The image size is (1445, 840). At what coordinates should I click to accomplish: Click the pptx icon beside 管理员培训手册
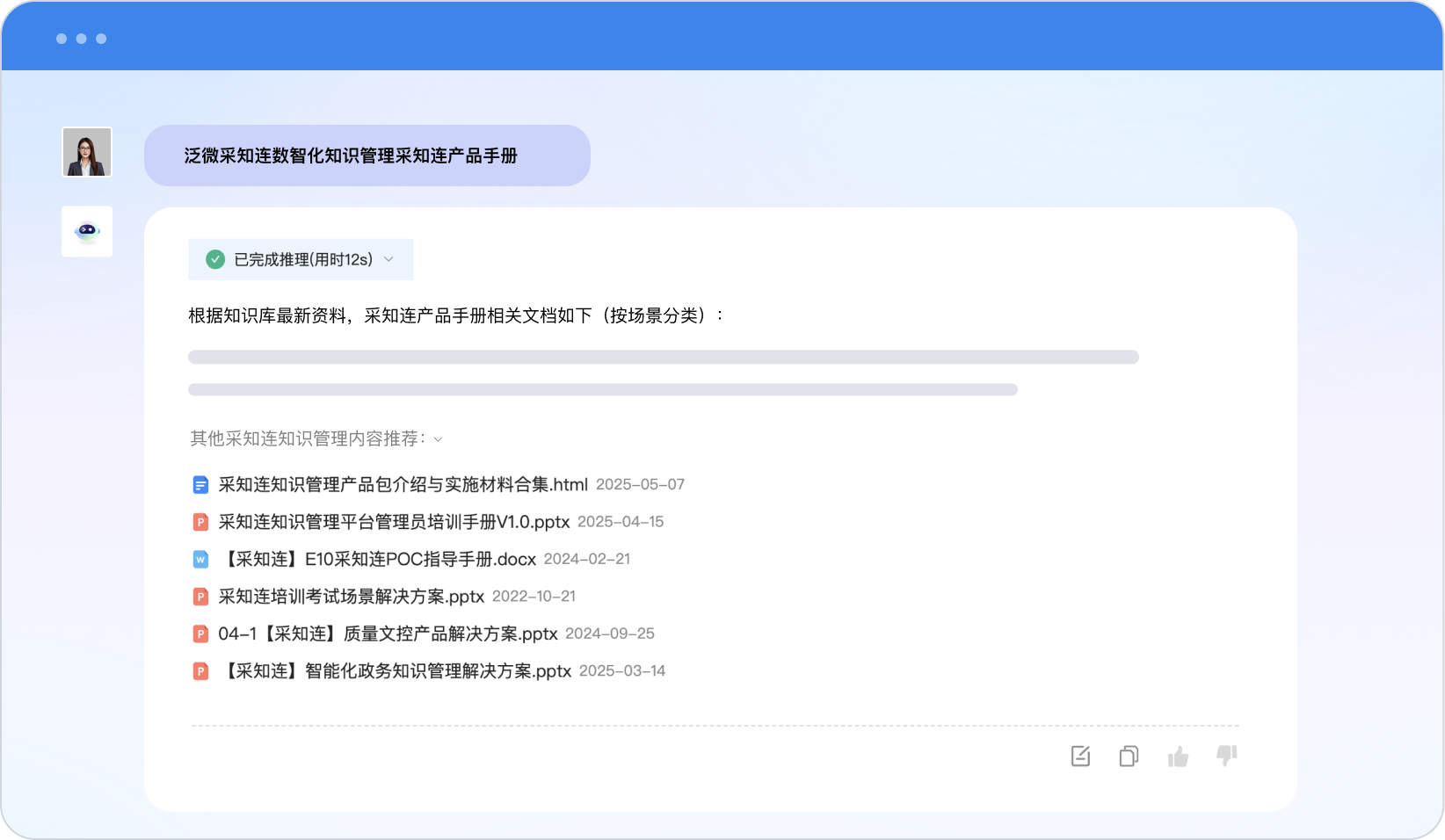point(200,522)
